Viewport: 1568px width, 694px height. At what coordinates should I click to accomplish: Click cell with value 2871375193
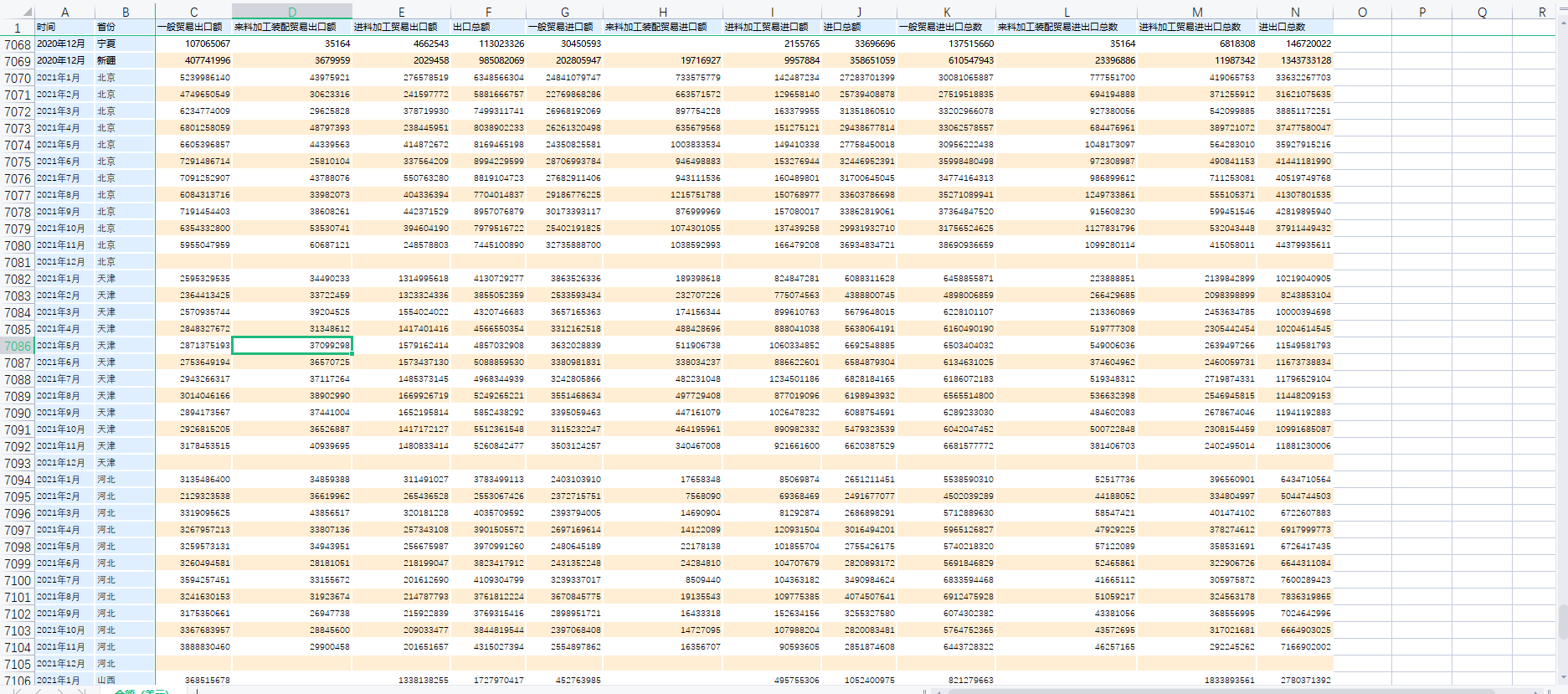pyautogui.click(x=193, y=345)
